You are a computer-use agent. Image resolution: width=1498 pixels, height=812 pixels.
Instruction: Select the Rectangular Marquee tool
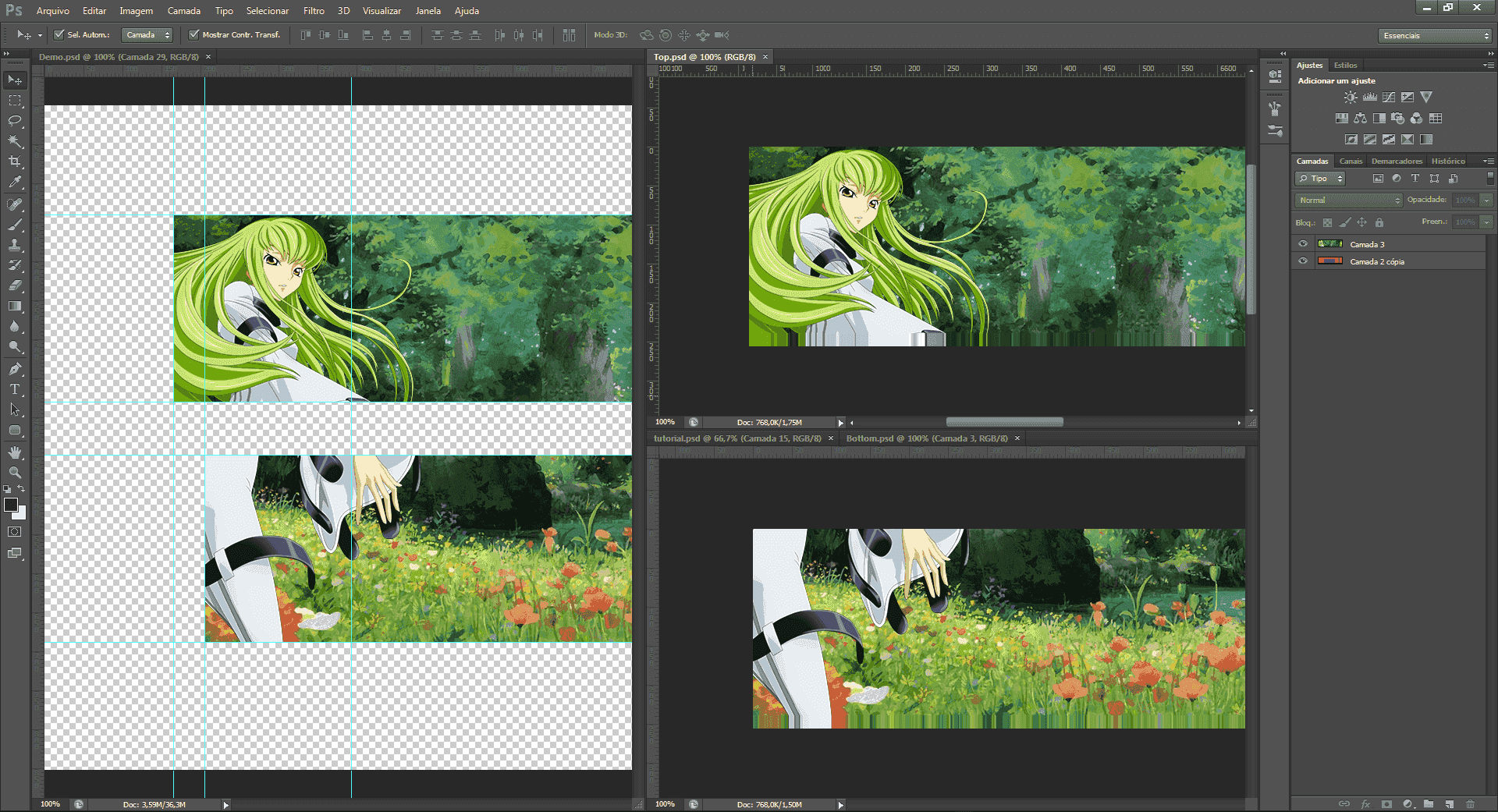[15, 101]
